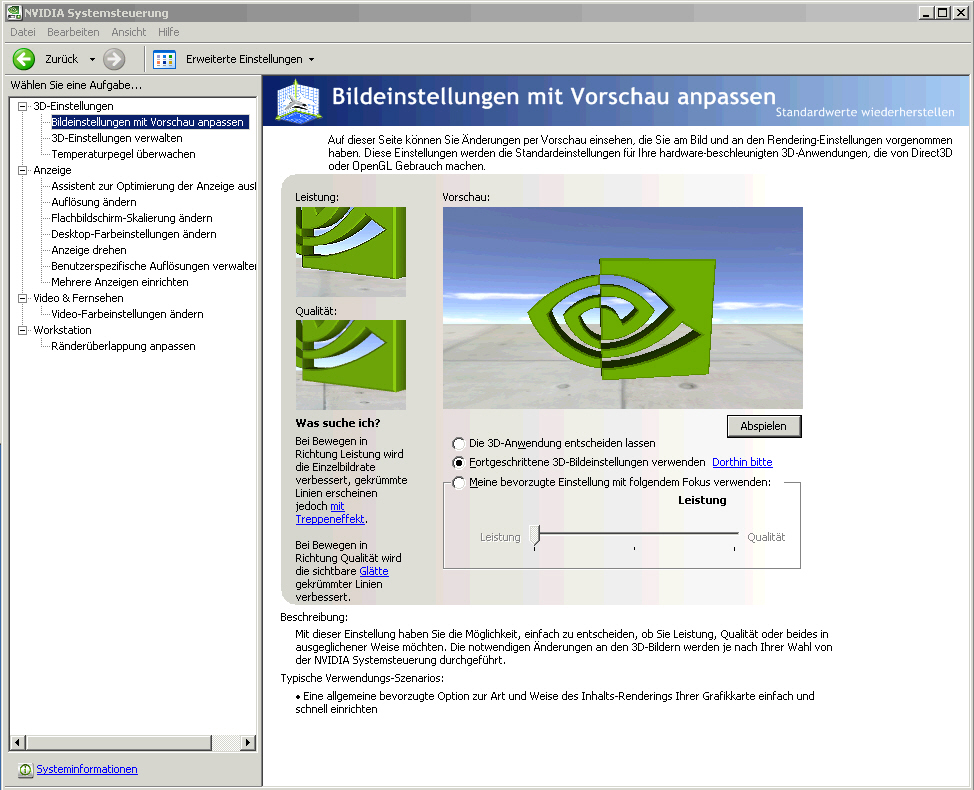Viewport: 974px width, 790px height.
Task: Select 'Assistent zur Optimierung der Anzeige' item
Action: tap(153, 186)
